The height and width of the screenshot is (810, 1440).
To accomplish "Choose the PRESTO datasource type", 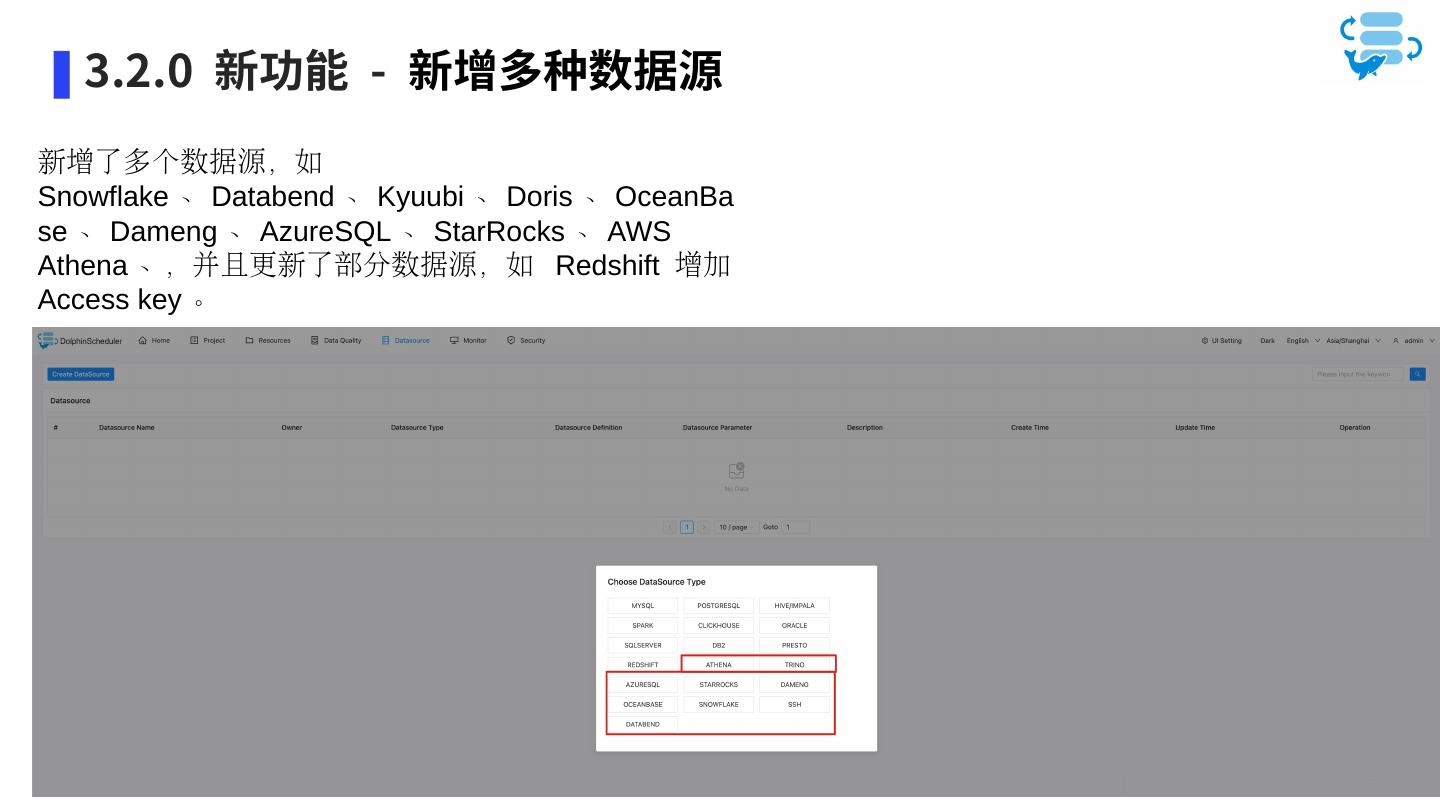I will point(795,645).
